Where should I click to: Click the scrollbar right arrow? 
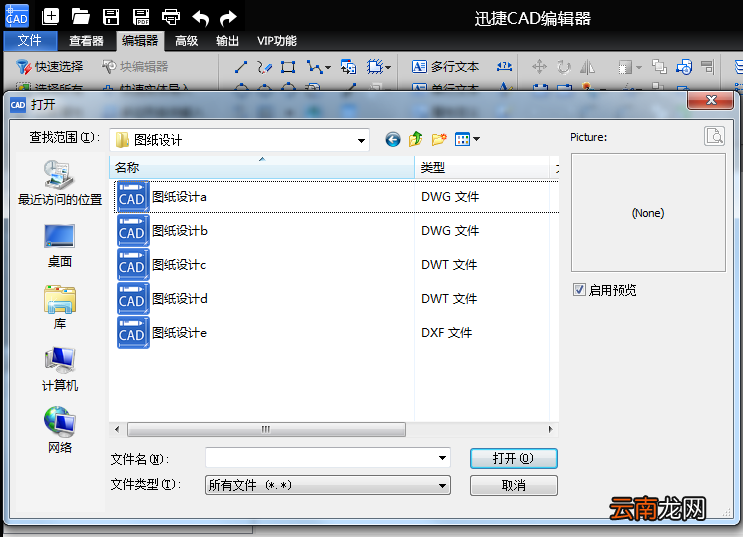551,429
